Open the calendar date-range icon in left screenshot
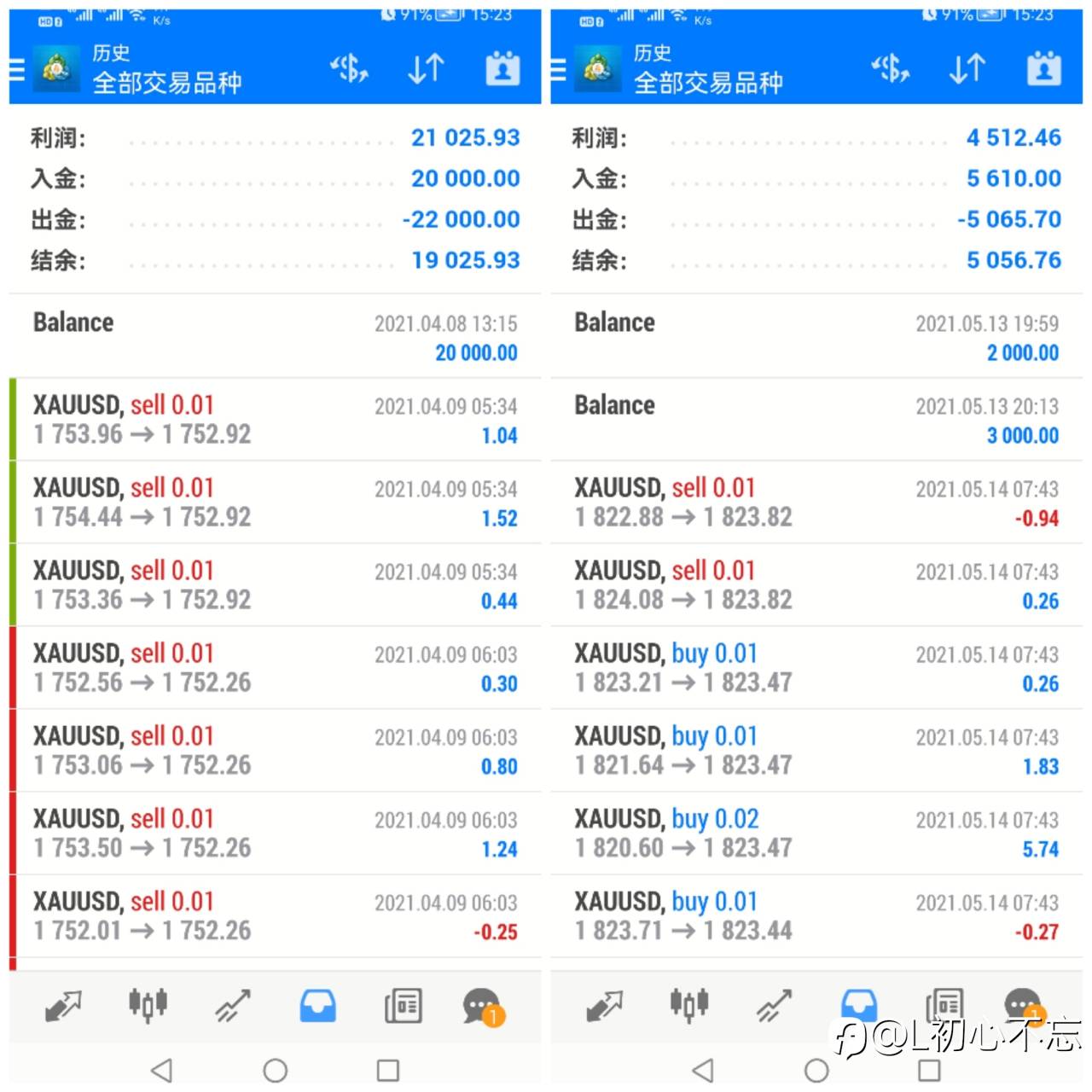This screenshot has height=1092, width=1092. [x=502, y=68]
